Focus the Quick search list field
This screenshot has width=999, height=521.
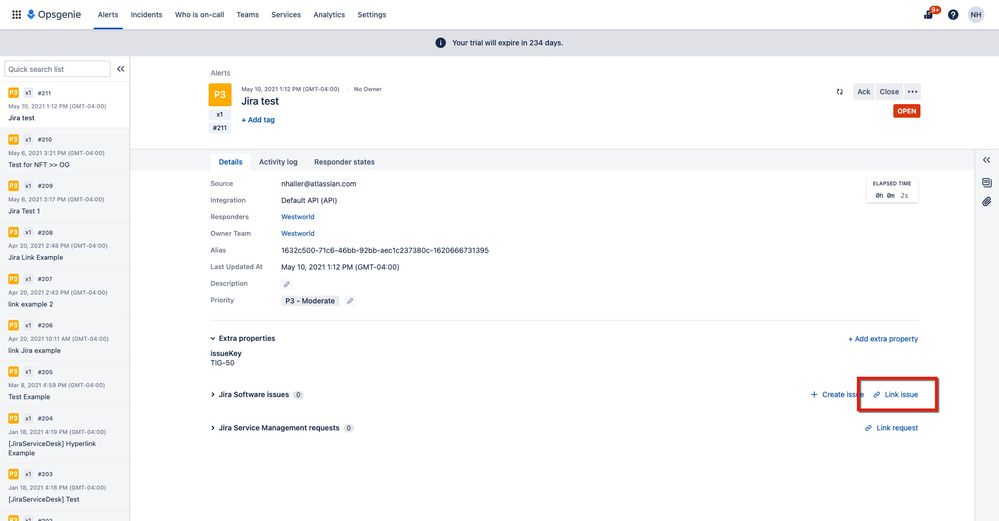click(57, 69)
